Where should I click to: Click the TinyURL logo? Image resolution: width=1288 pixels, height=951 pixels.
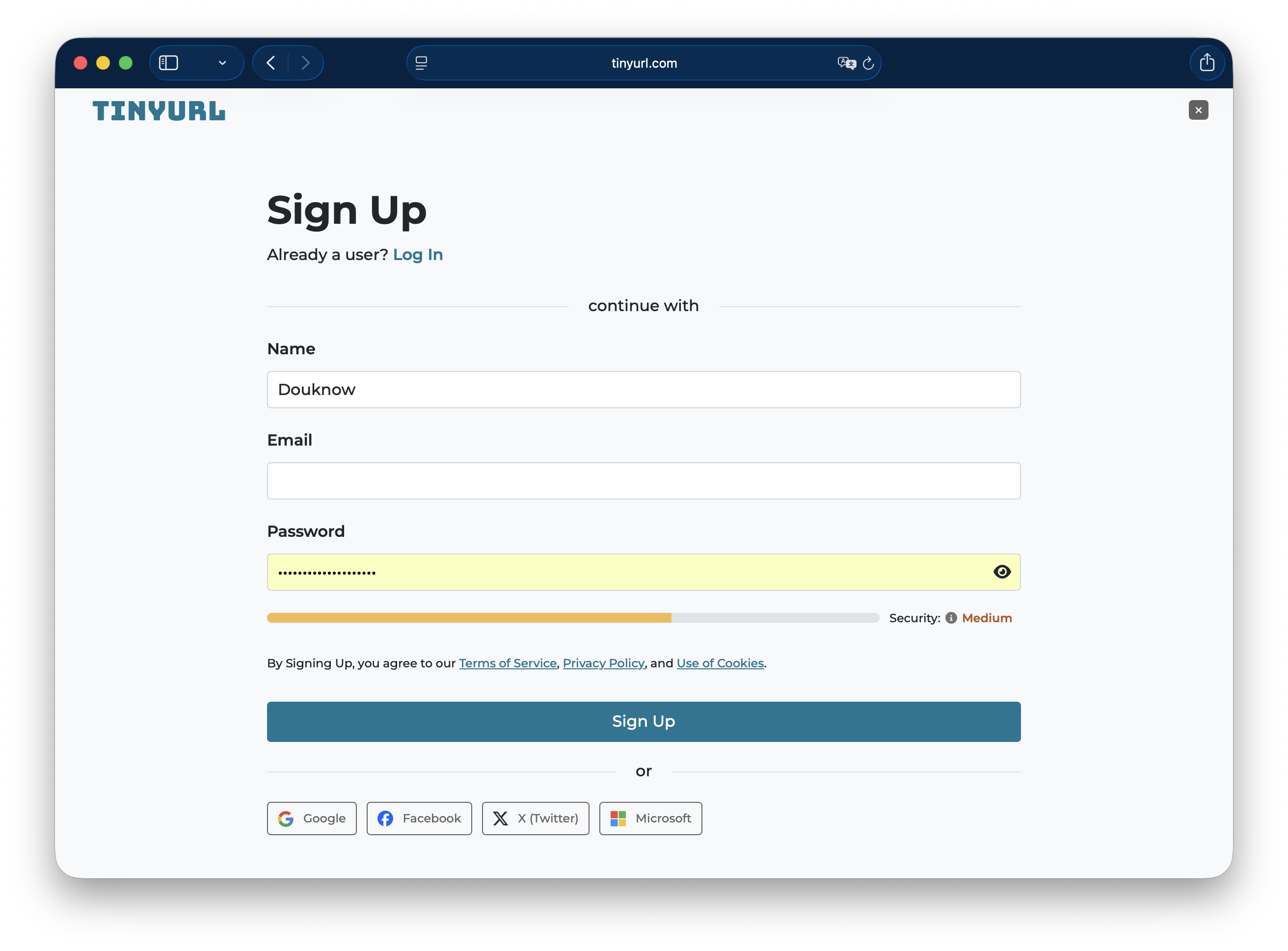click(159, 110)
